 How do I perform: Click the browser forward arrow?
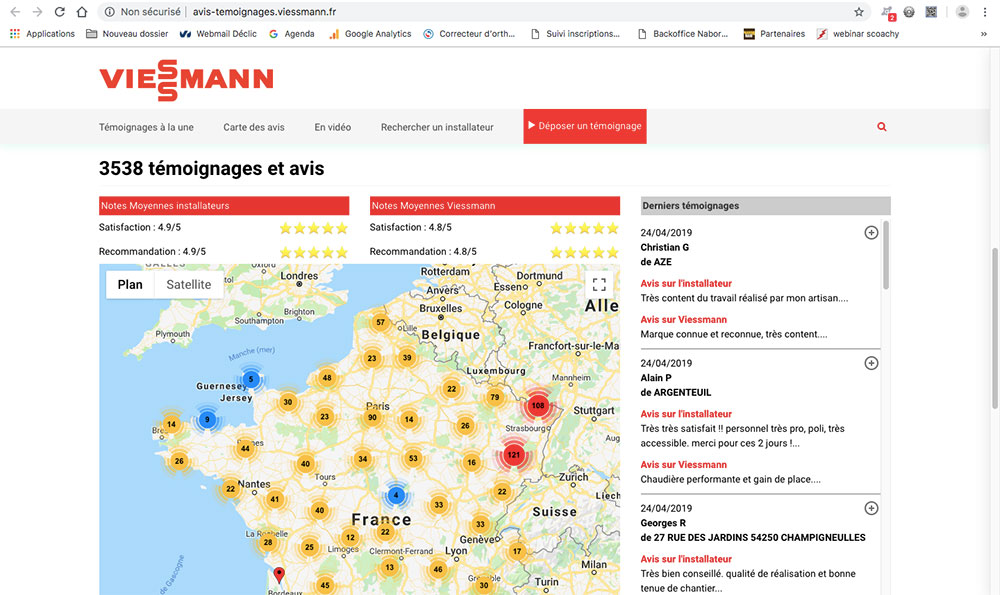[x=38, y=11]
